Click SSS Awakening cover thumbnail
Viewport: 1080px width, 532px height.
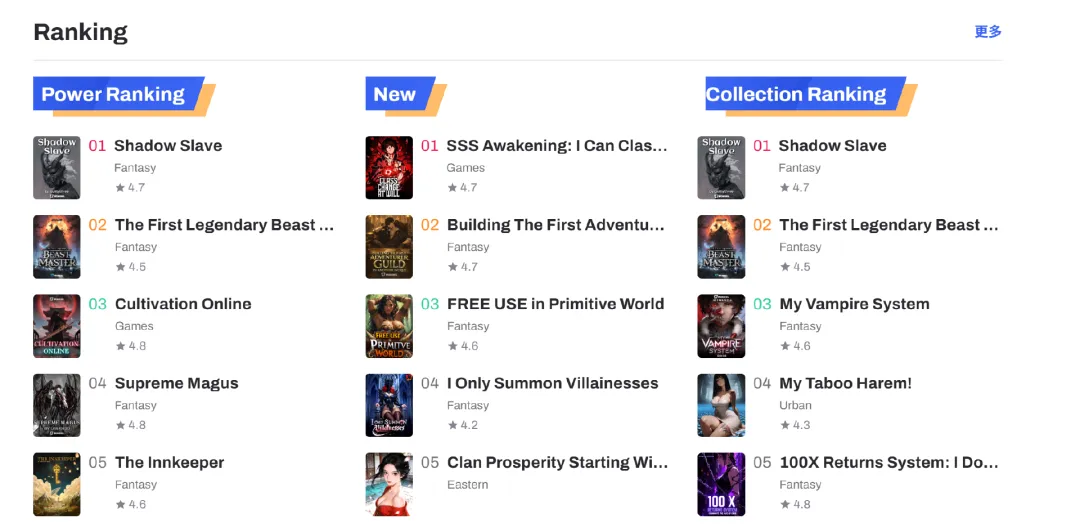389,167
